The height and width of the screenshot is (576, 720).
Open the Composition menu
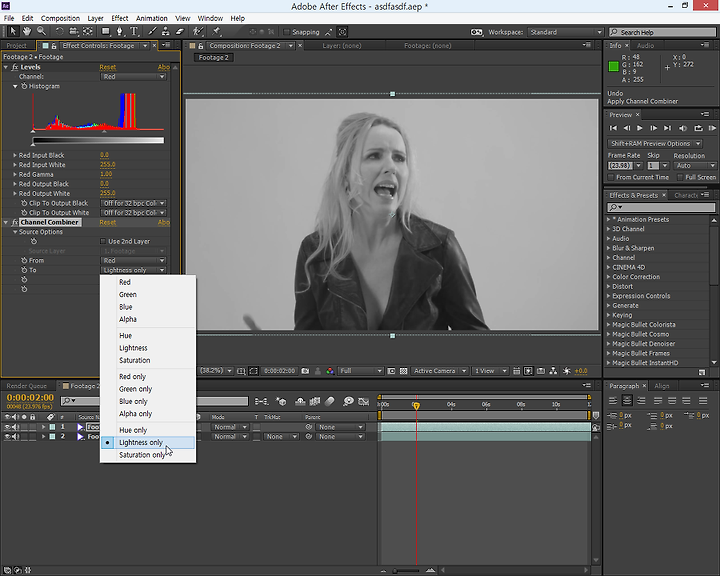60,18
